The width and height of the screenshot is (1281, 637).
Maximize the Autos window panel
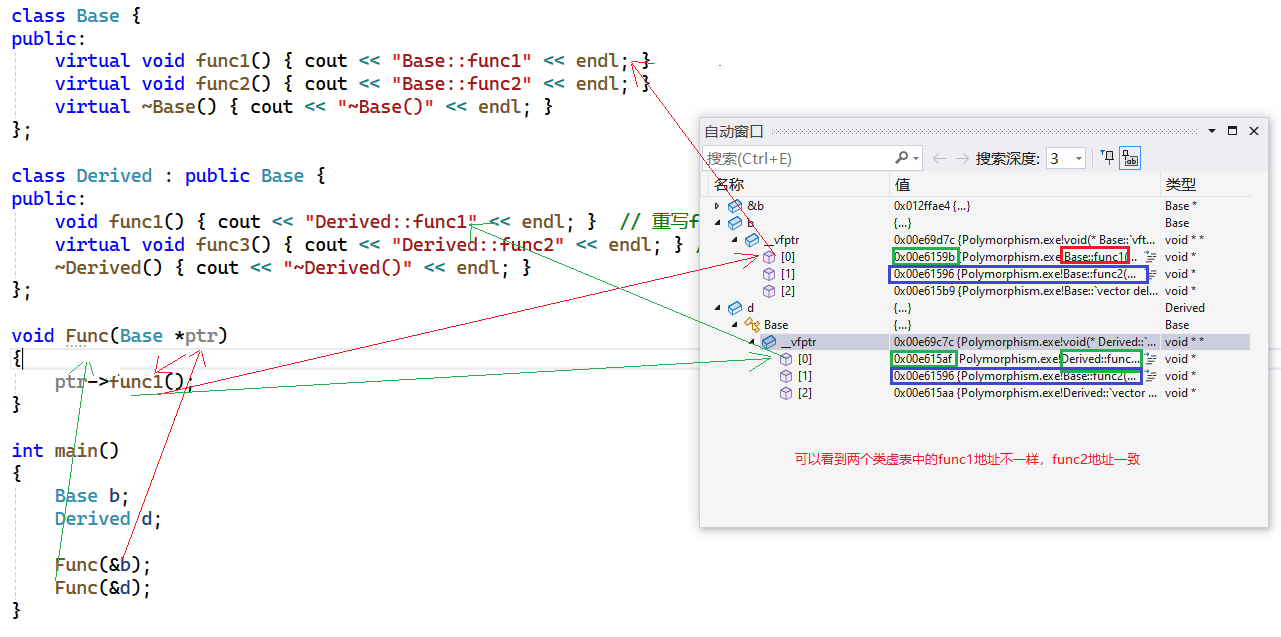[1232, 131]
